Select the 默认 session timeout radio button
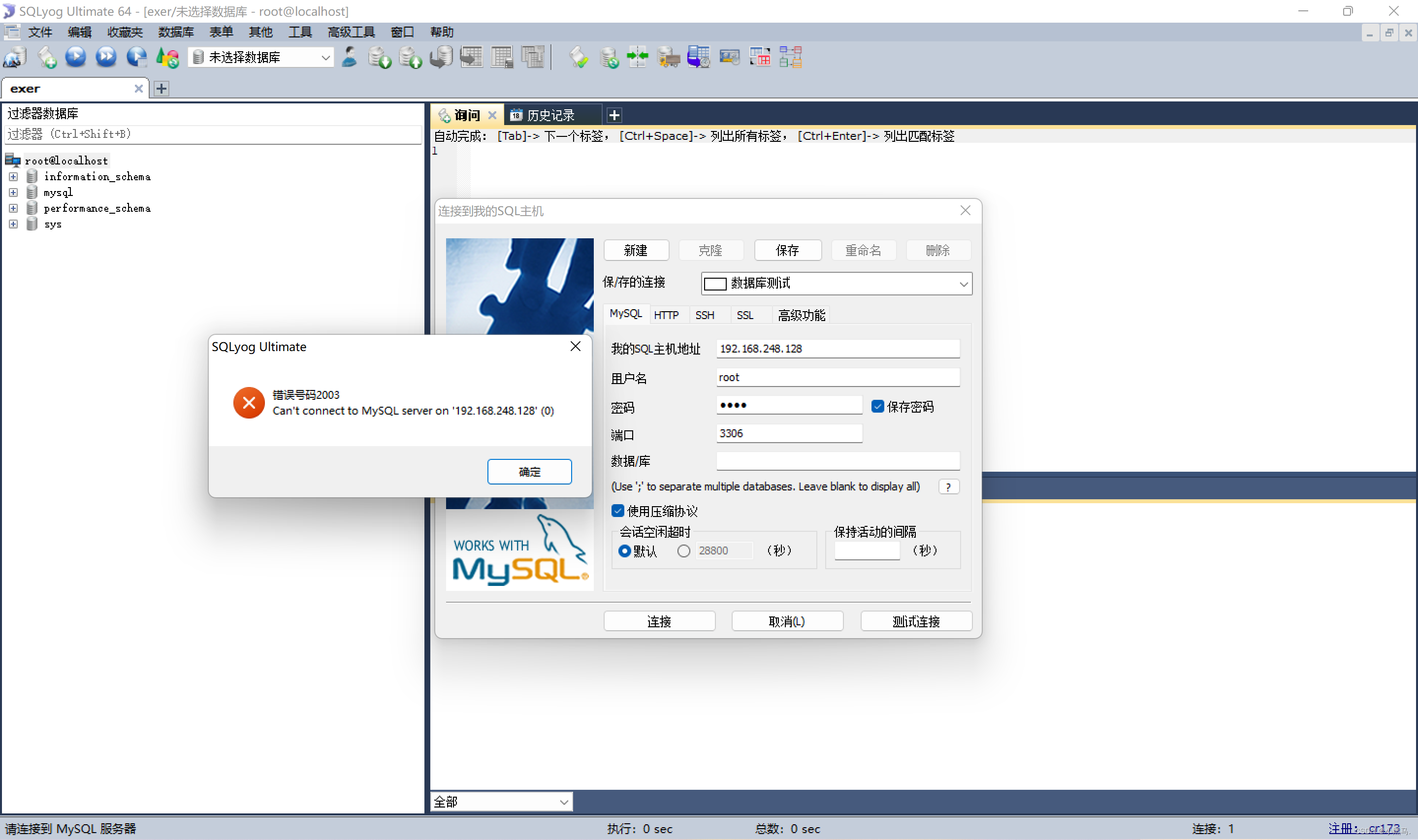 tap(625, 550)
